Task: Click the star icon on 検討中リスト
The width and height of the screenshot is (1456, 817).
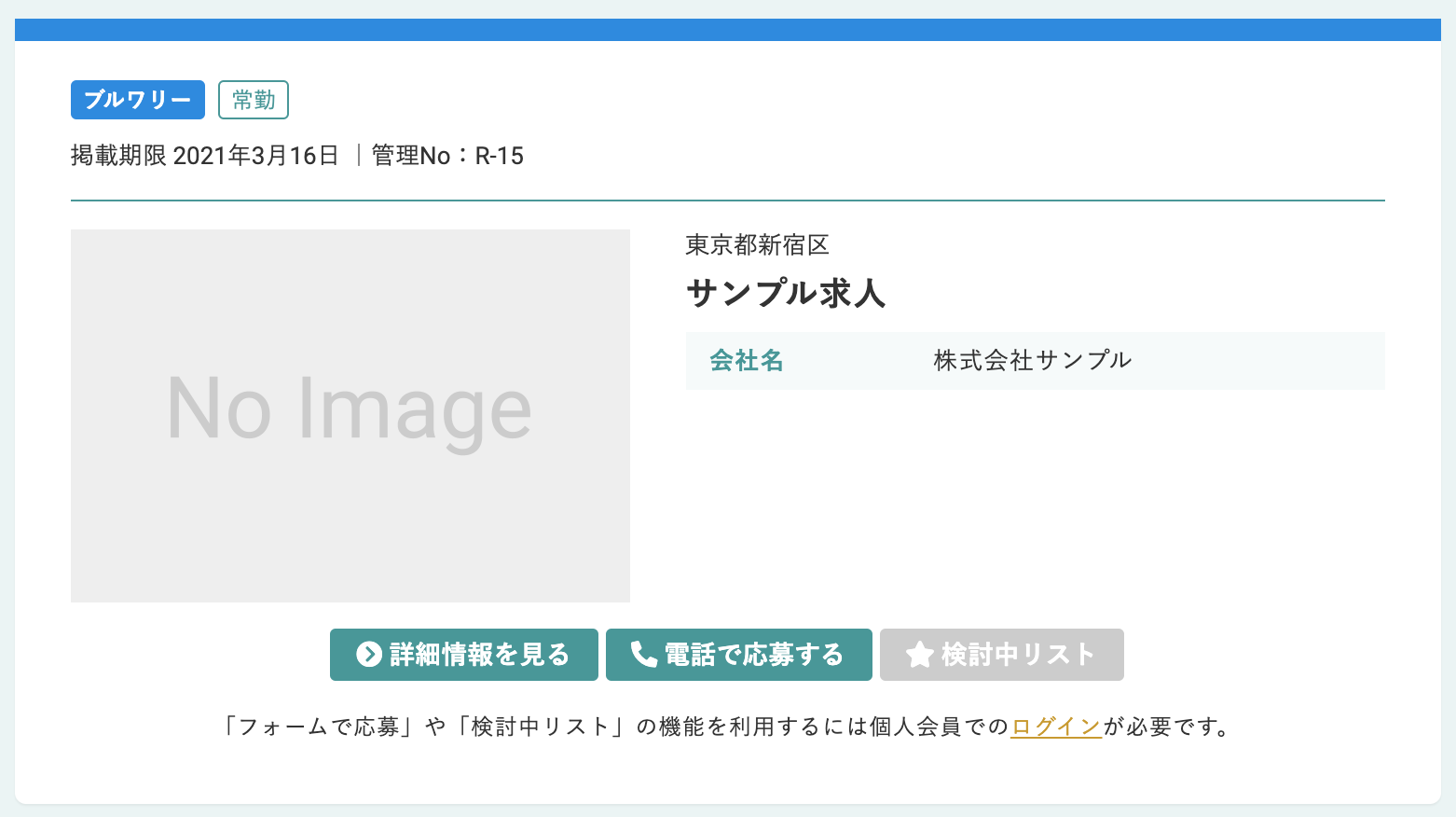Action: click(x=919, y=655)
